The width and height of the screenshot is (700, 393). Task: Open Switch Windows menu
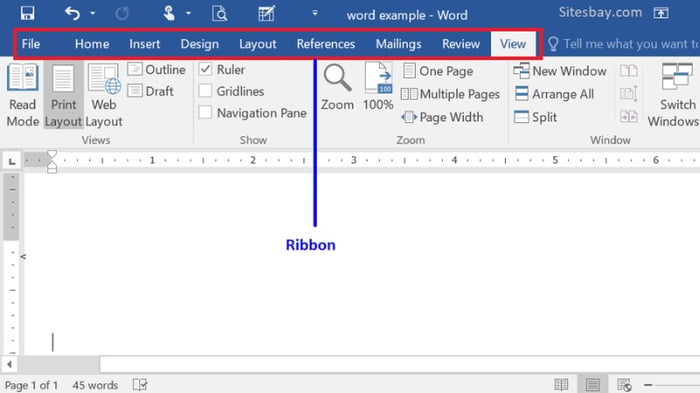675,95
